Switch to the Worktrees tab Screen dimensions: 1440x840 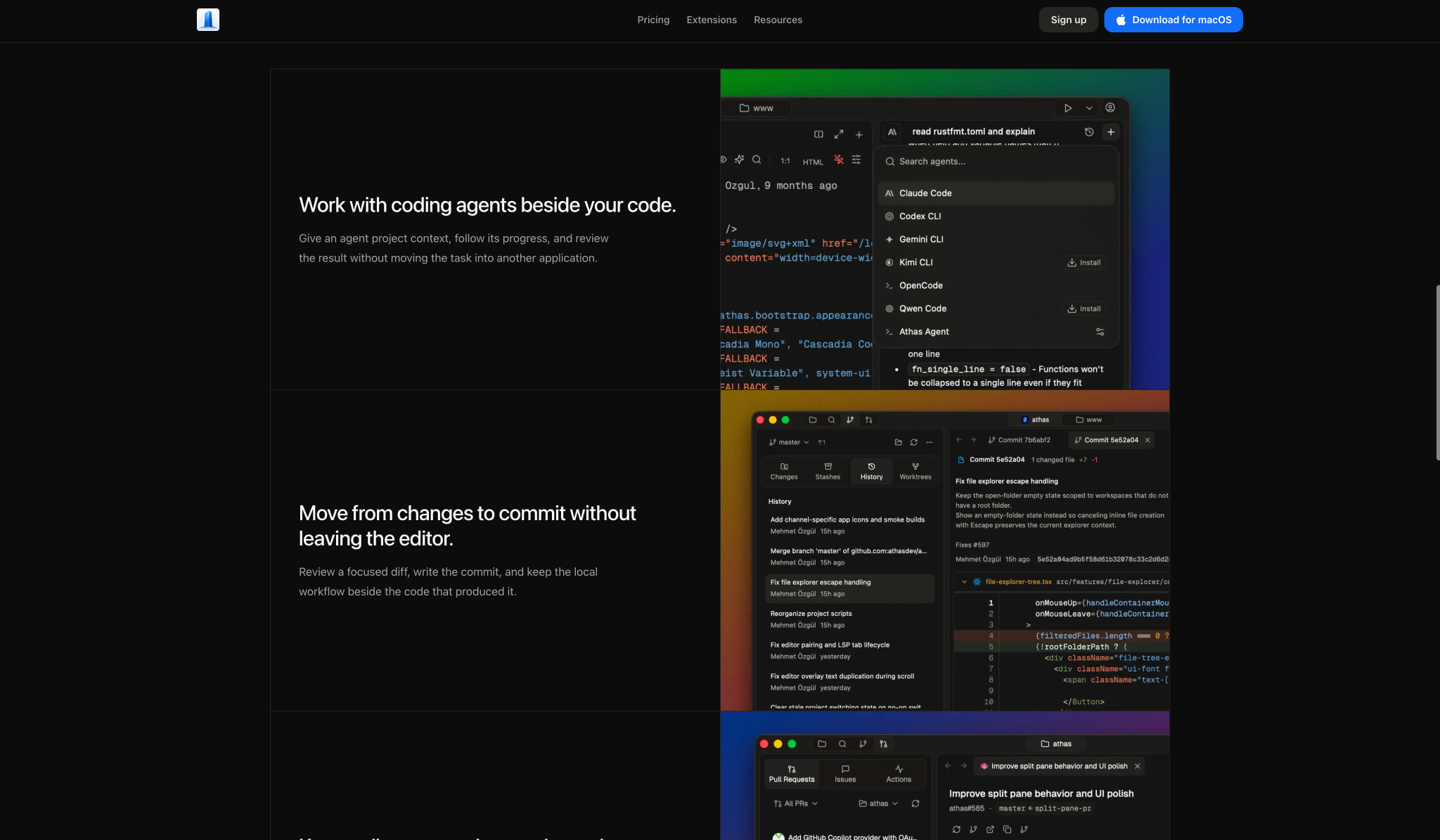915,471
